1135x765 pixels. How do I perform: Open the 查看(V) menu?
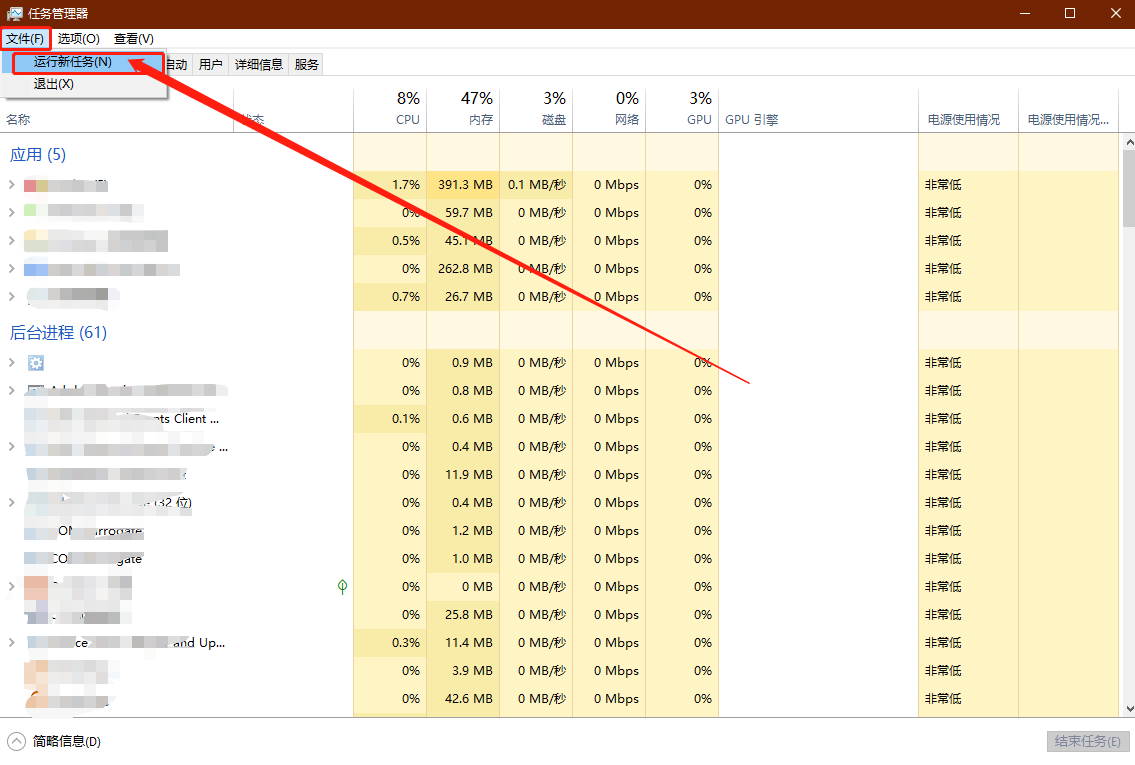[x=134, y=38]
